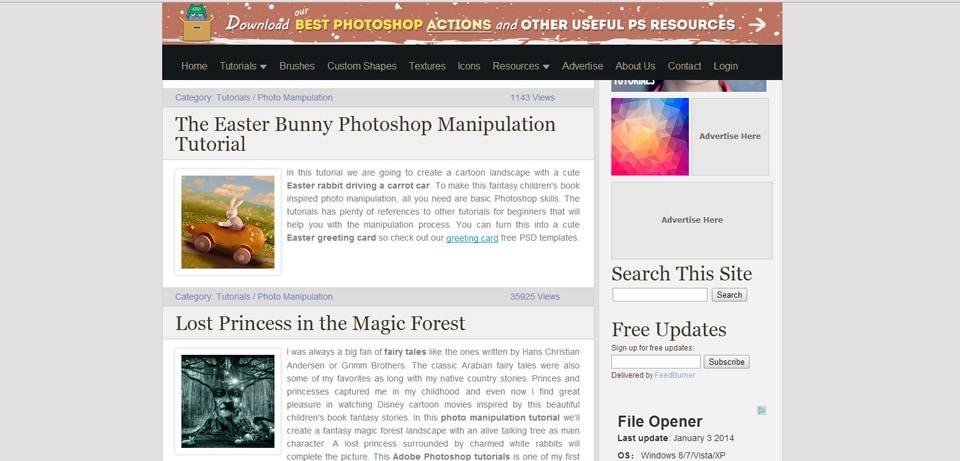The height and width of the screenshot is (461, 960).
Task: Open the File Opener ad title
Action: point(660,421)
